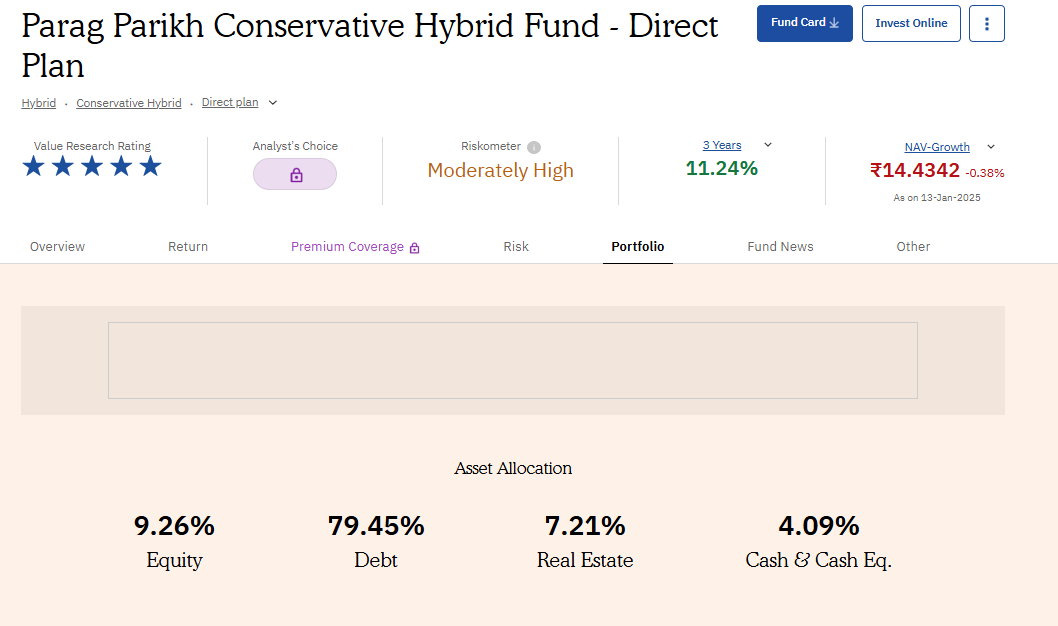1058x626 pixels.
Task: Click the first Value Research Rating star
Action: (x=33, y=166)
